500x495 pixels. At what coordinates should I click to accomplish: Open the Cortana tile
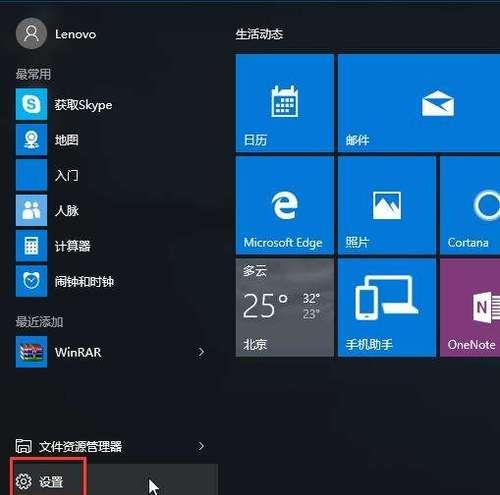(x=470, y=205)
